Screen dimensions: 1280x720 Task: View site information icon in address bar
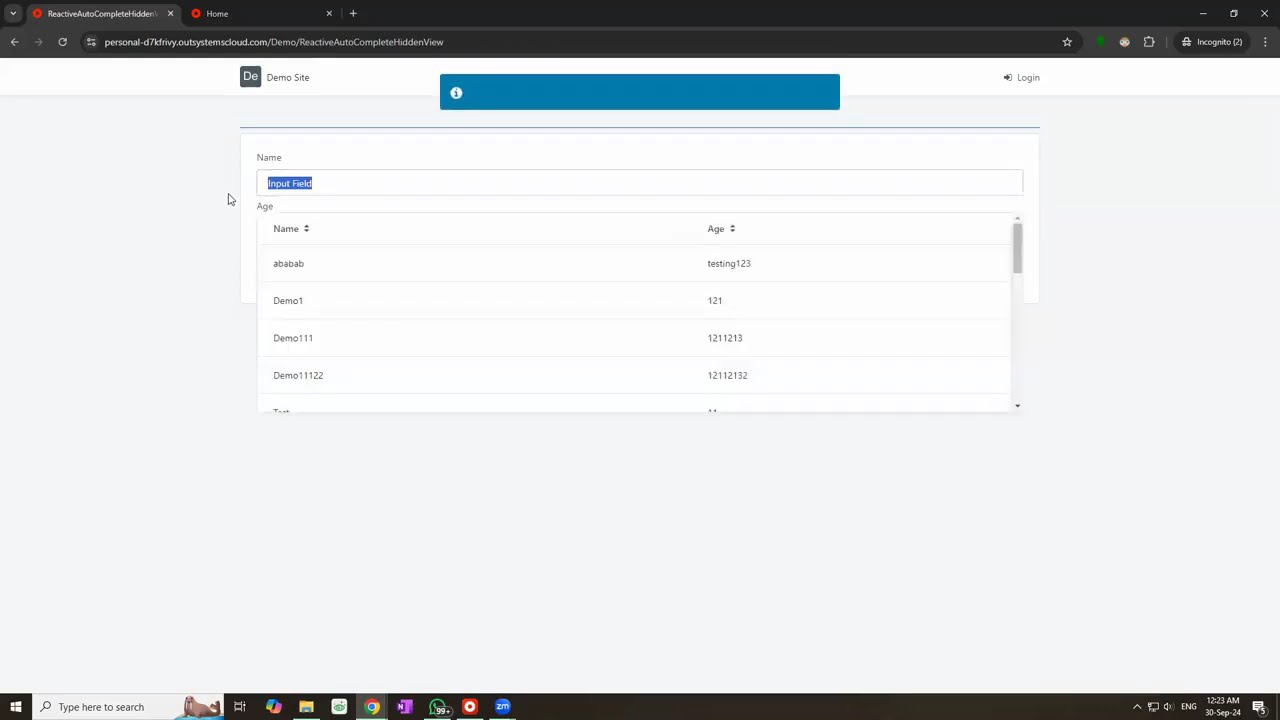91,42
